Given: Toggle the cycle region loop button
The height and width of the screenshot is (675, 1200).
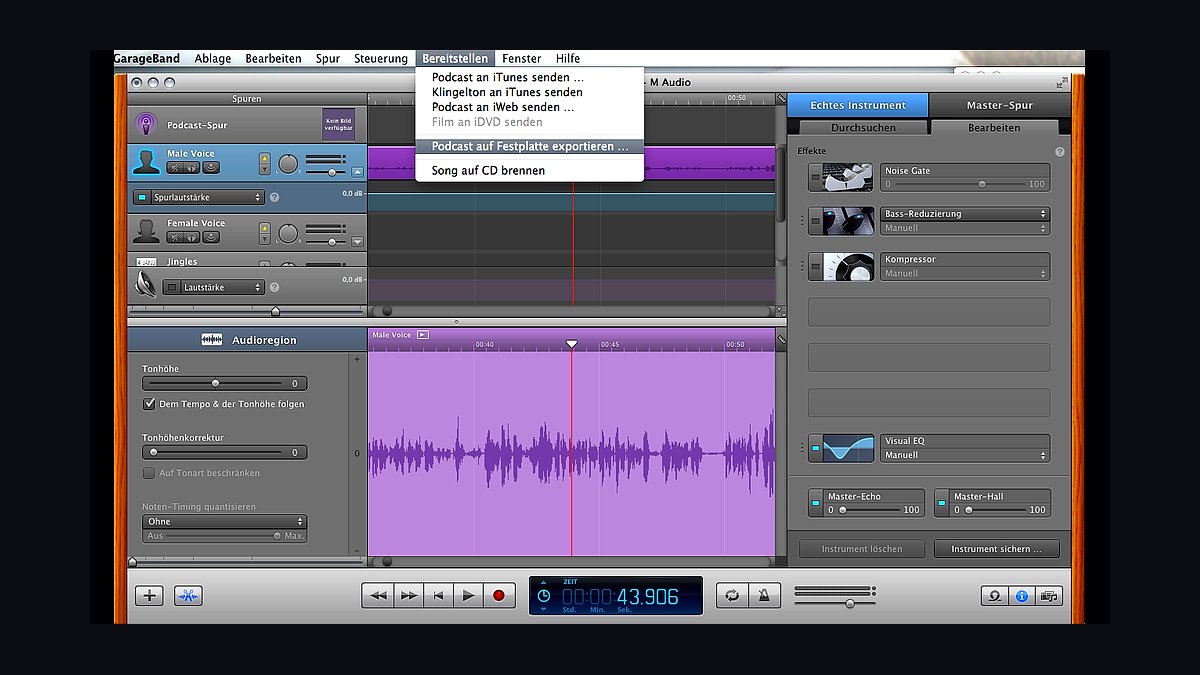Looking at the screenshot, I should pyautogui.click(x=732, y=595).
